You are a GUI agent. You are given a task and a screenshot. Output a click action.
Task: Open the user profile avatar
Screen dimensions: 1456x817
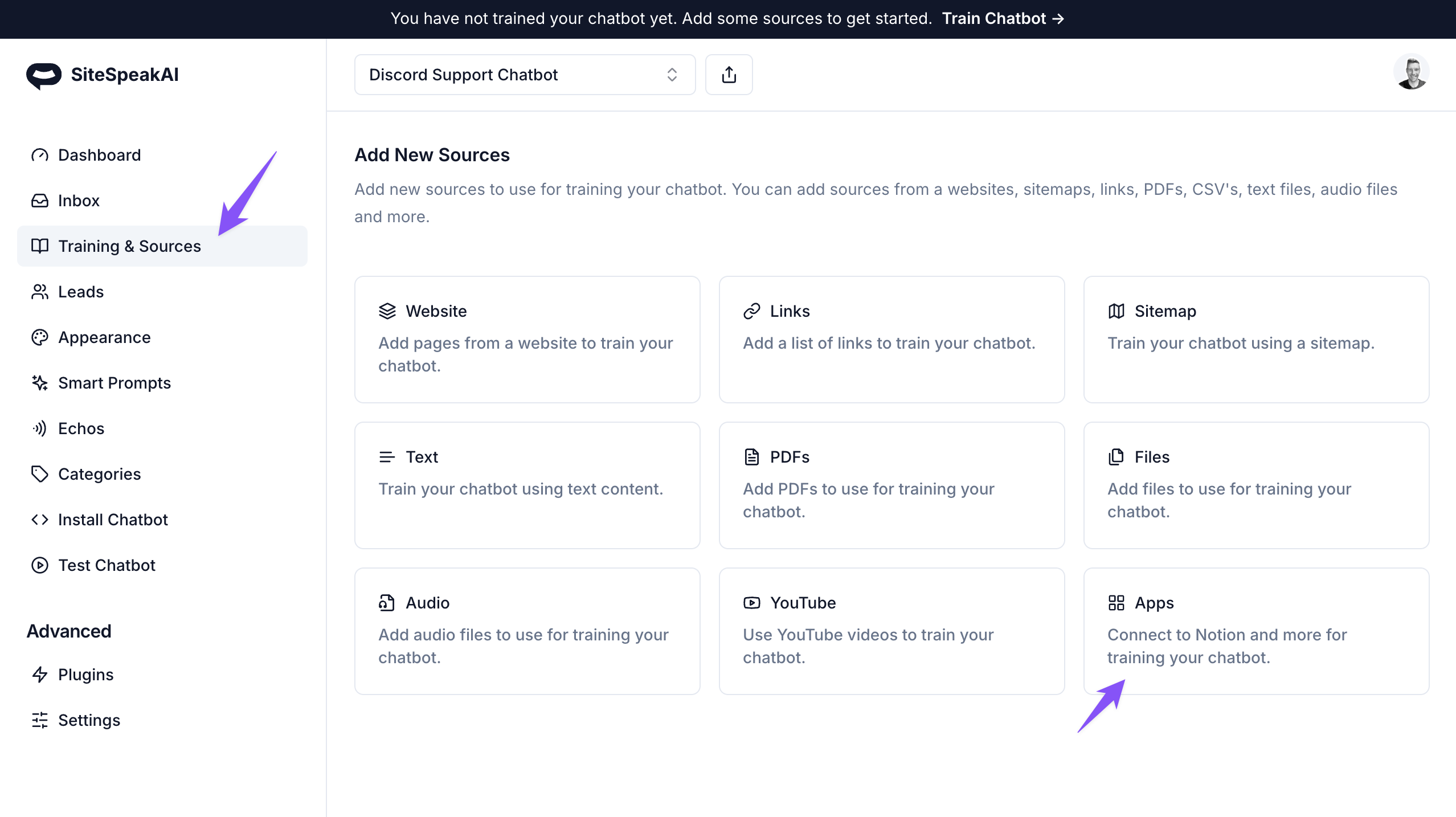tap(1411, 72)
